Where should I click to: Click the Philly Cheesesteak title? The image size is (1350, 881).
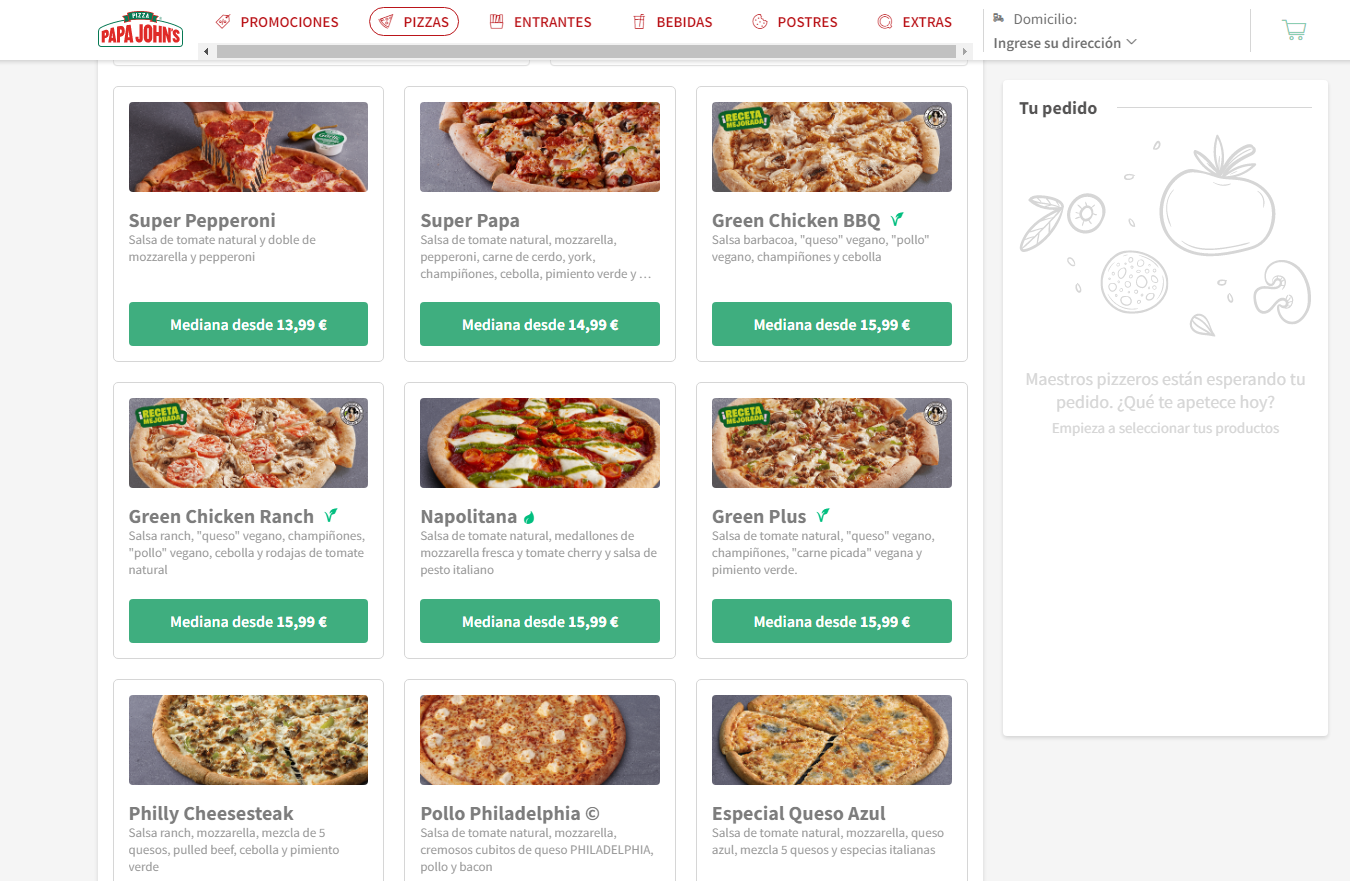pos(211,813)
